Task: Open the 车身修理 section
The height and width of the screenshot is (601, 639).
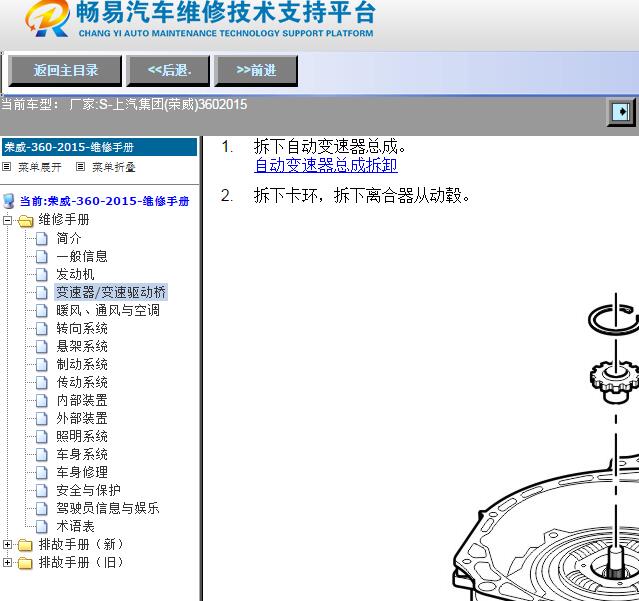Action: pyautogui.click(x=82, y=472)
